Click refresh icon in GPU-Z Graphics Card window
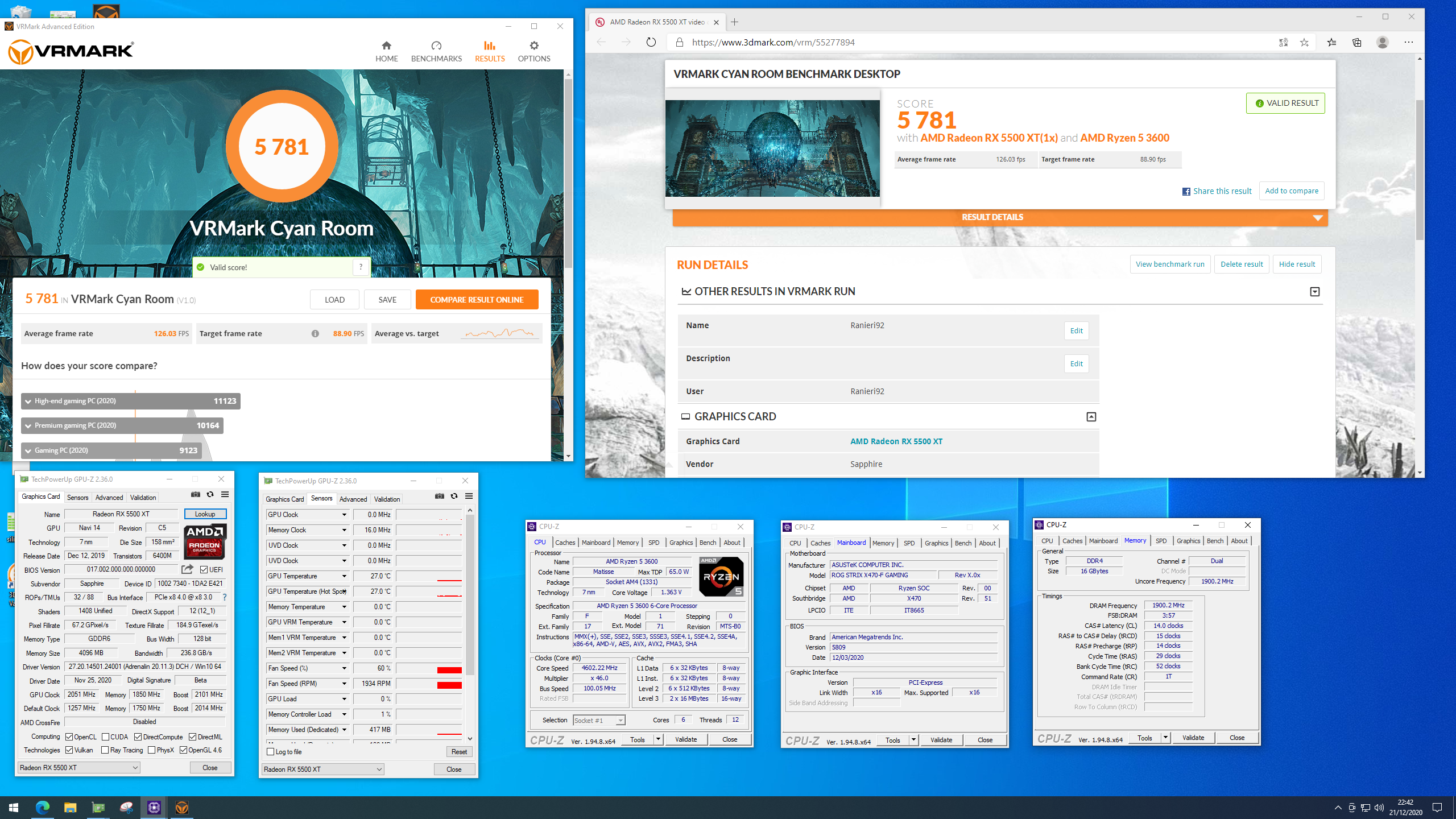The width and height of the screenshot is (1456, 819). pos(210,495)
